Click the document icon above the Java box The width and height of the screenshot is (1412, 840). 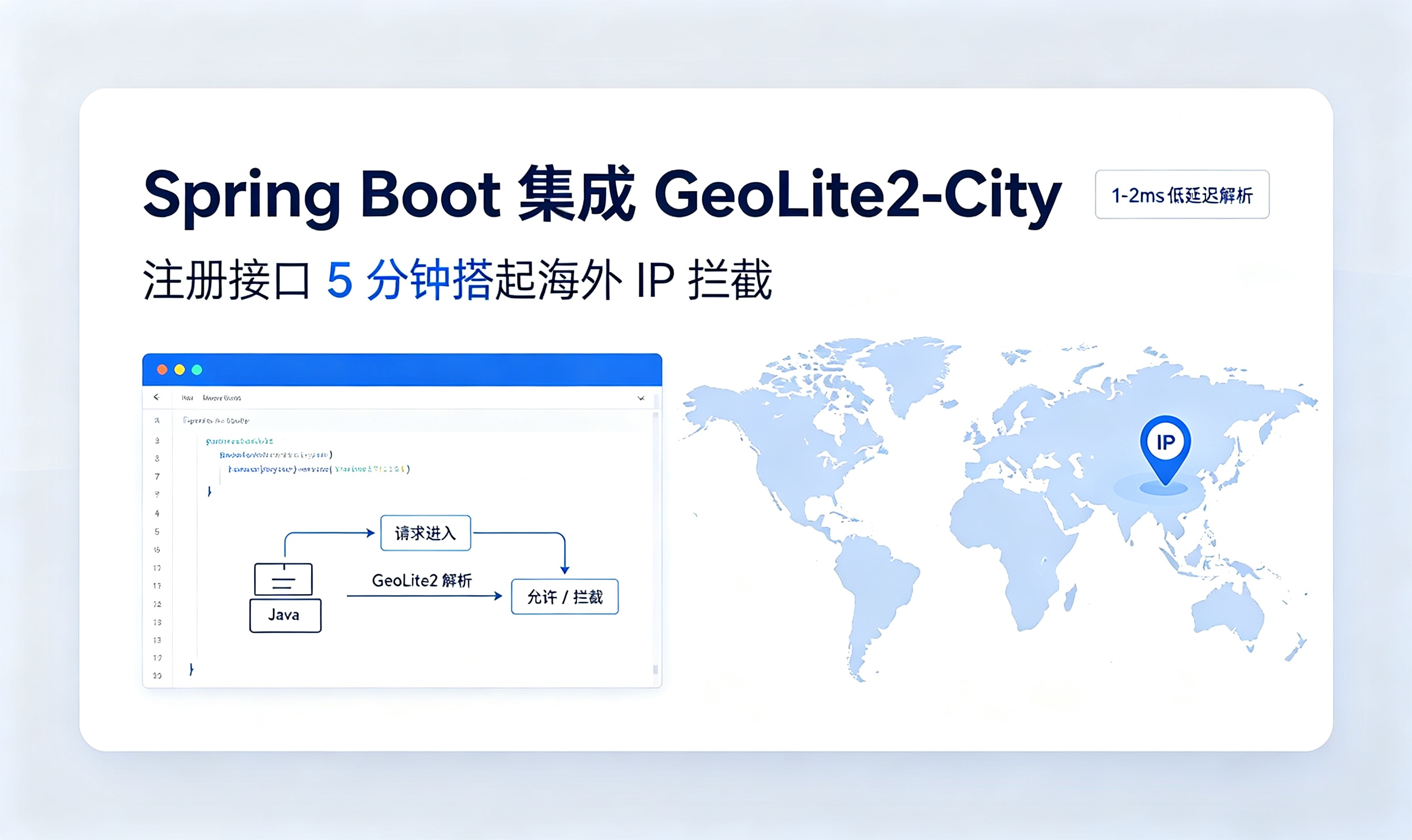[x=283, y=579]
